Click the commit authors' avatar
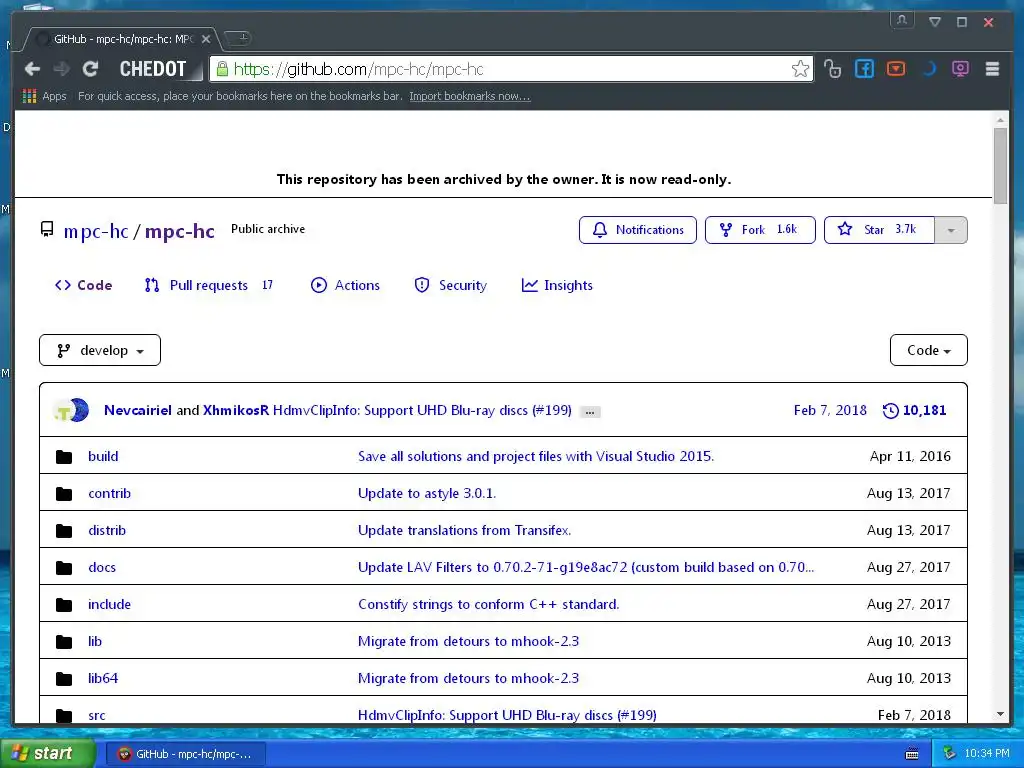The height and width of the screenshot is (768, 1024). pyautogui.click(x=72, y=410)
